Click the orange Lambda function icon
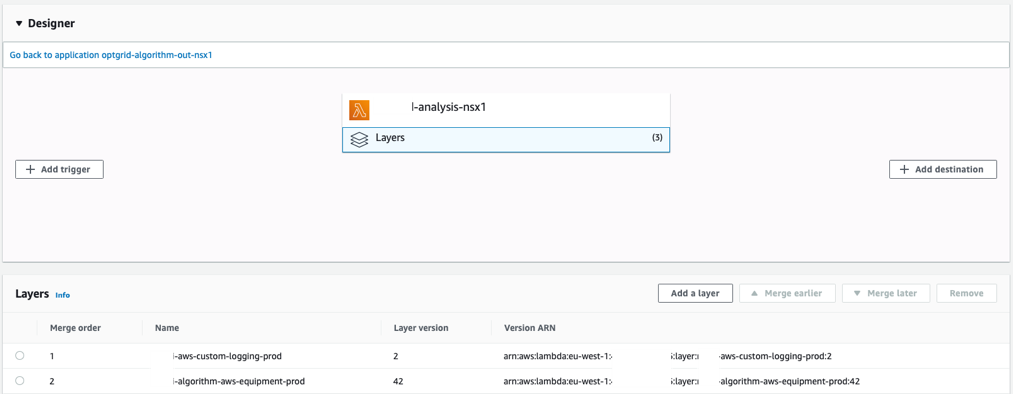 [359, 110]
